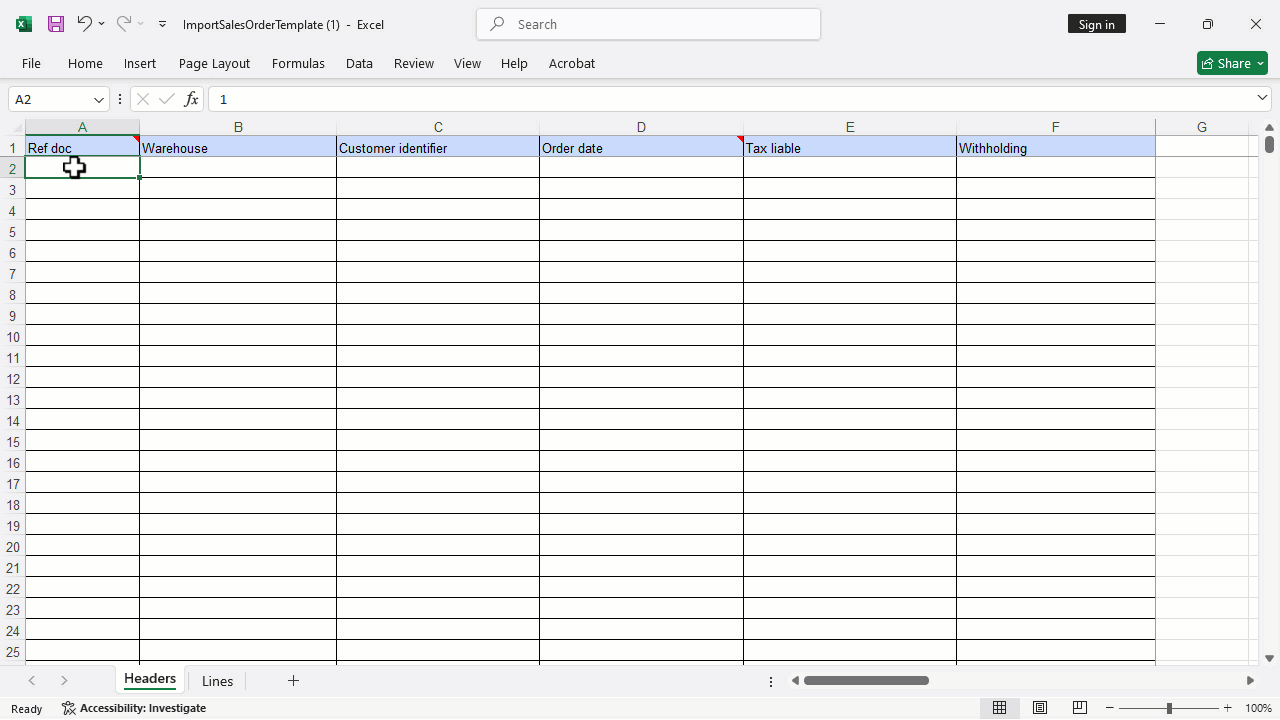The height and width of the screenshot is (720, 1280).
Task: Click the Sign in button
Action: pyautogui.click(x=1096, y=24)
